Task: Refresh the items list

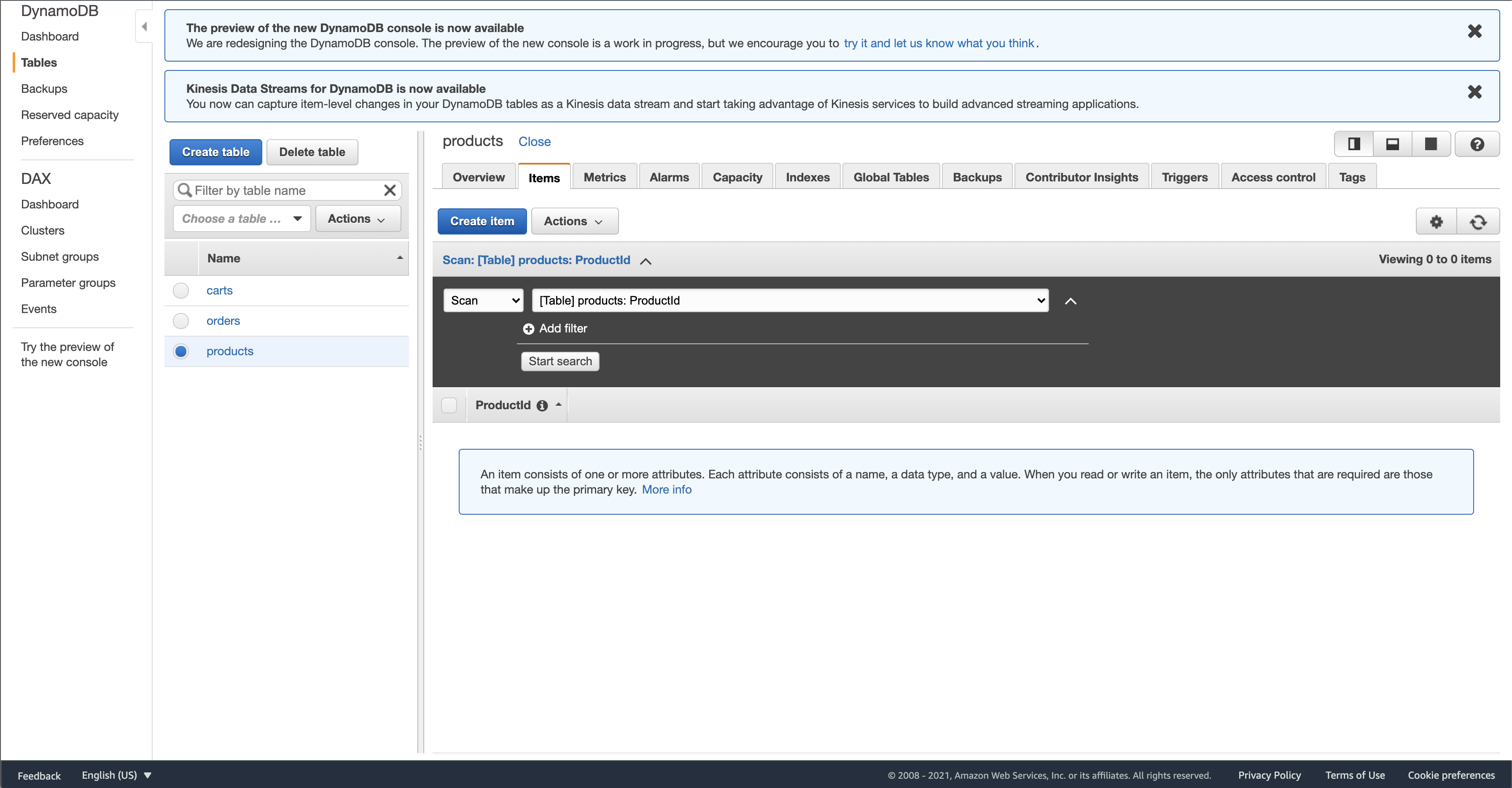Action: pyautogui.click(x=1478, y=221)
